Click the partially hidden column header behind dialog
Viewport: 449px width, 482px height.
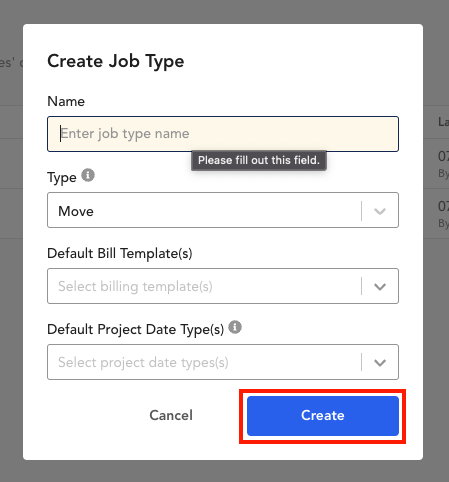coord(444,122)
